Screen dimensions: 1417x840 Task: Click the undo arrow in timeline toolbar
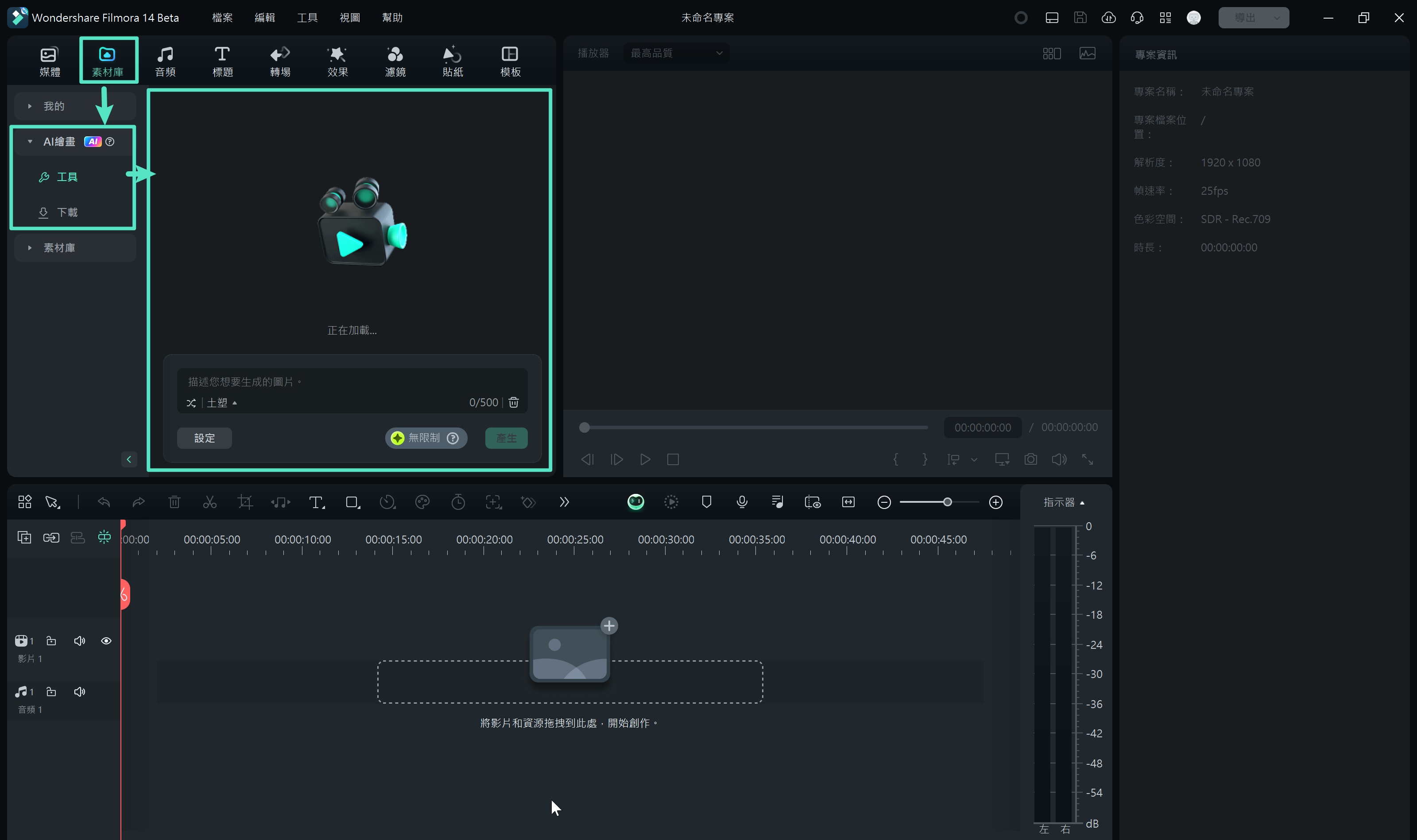click(104, 502)
